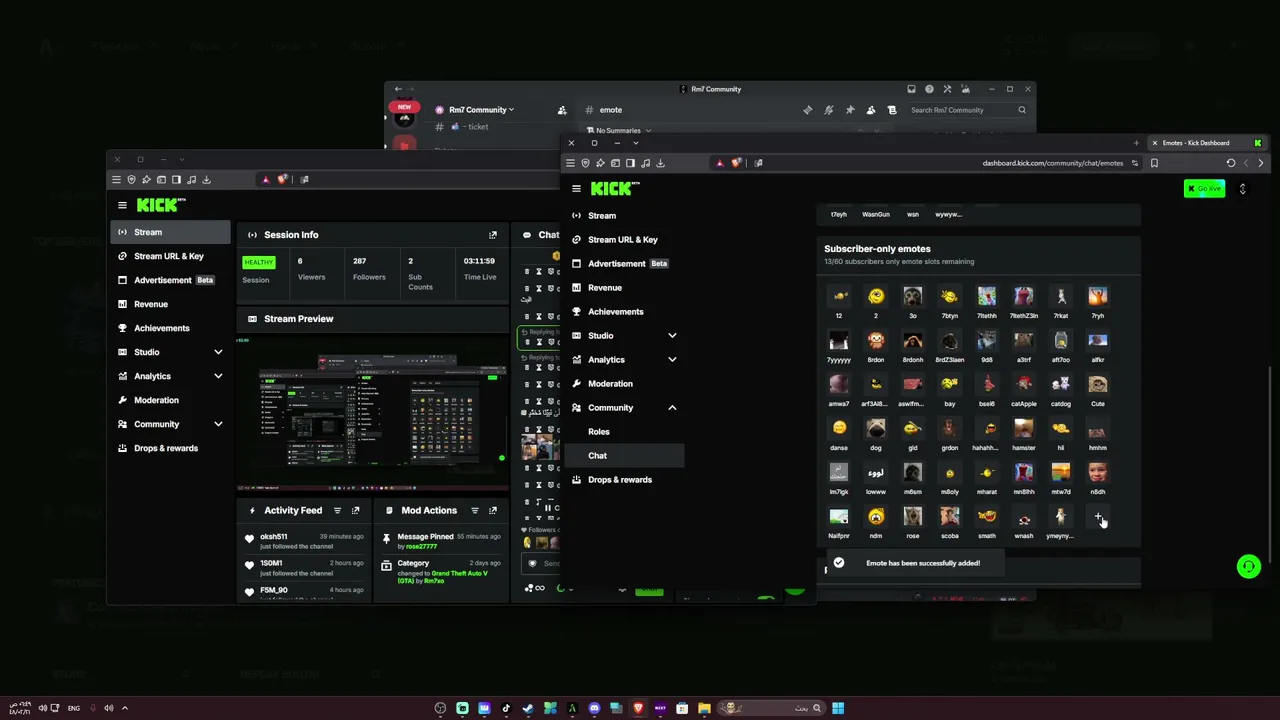The width and height of the screenshot is (1280, 720).
Task: Click the 'n8dh' baby face emote
Action: click(1098, 472)
